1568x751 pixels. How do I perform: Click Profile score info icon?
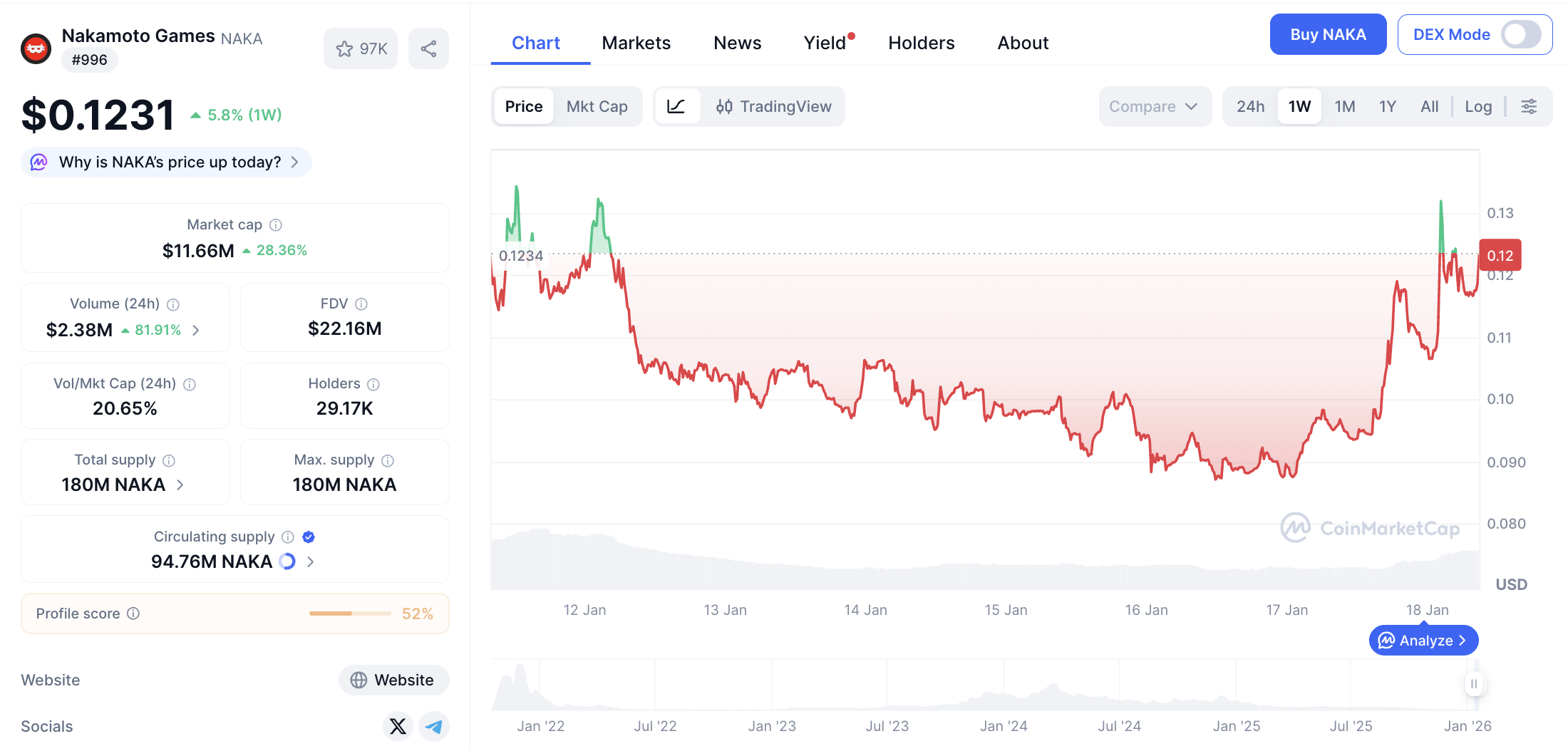[x=133, y=613]
